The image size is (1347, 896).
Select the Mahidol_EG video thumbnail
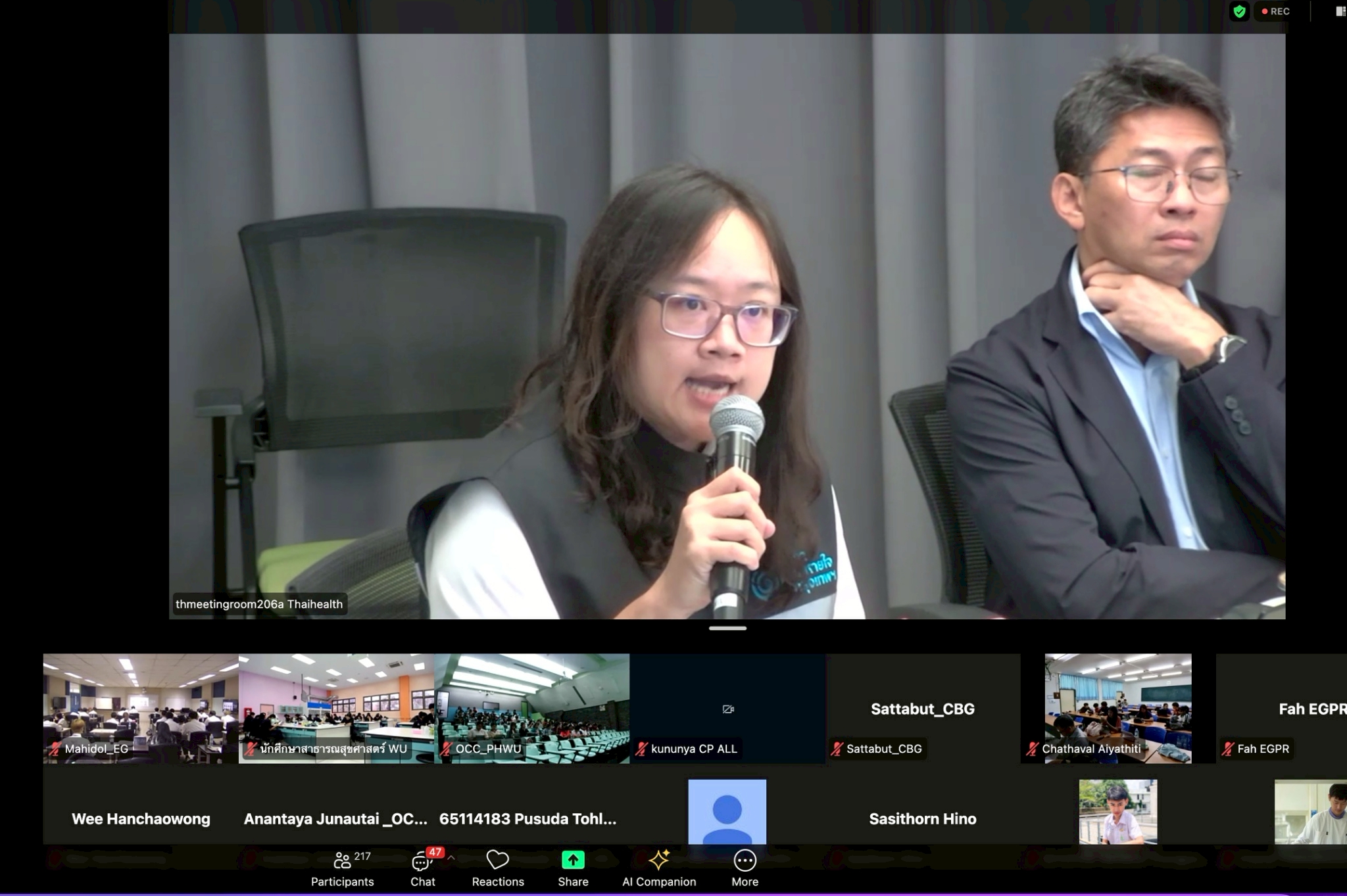tap(141, 708)
